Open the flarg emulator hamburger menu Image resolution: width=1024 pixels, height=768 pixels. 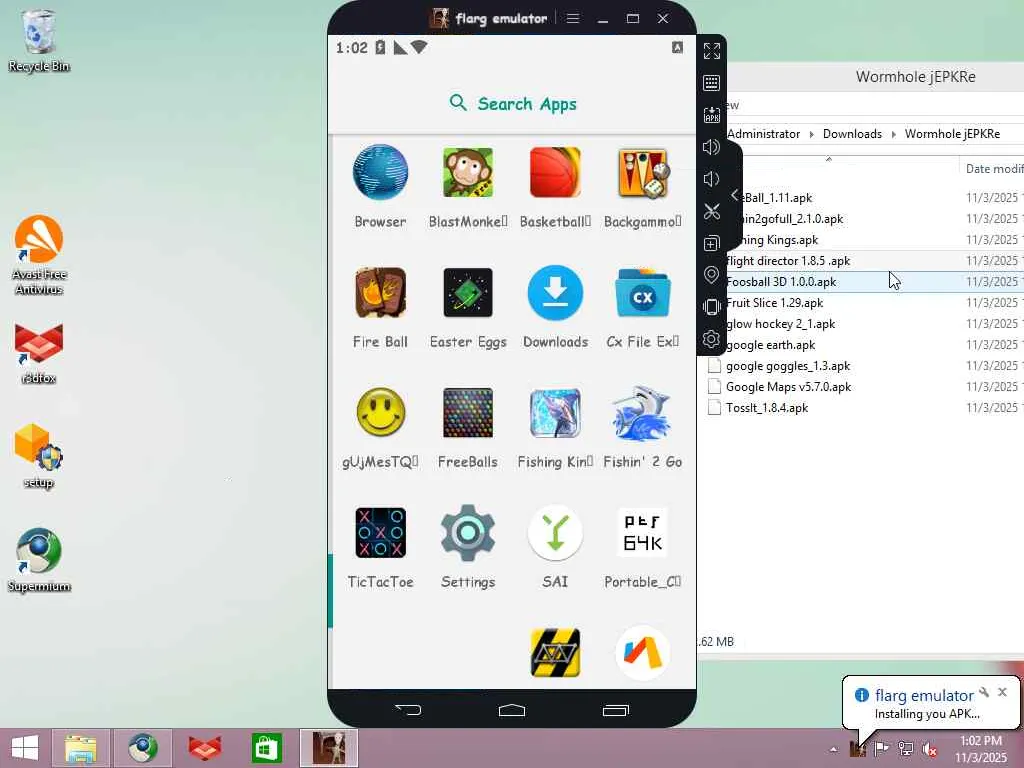(x=573, y=18)
